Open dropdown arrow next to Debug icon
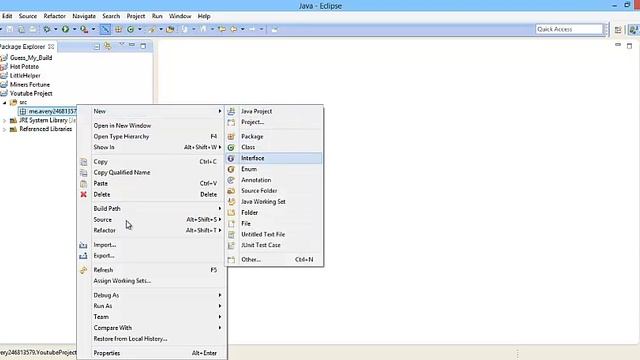 (56, 29)
